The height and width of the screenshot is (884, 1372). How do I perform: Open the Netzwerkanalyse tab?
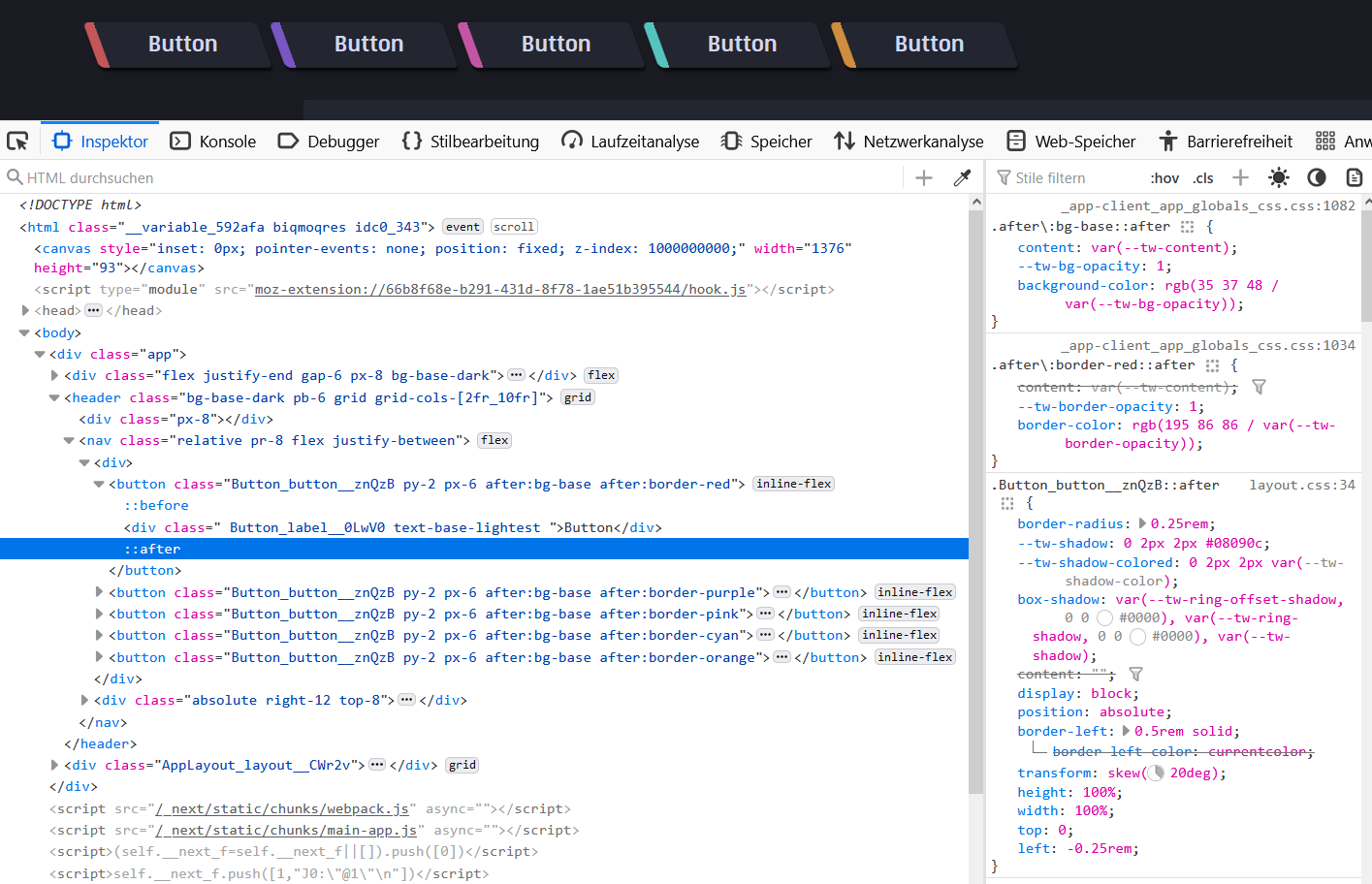pos(909,142)
